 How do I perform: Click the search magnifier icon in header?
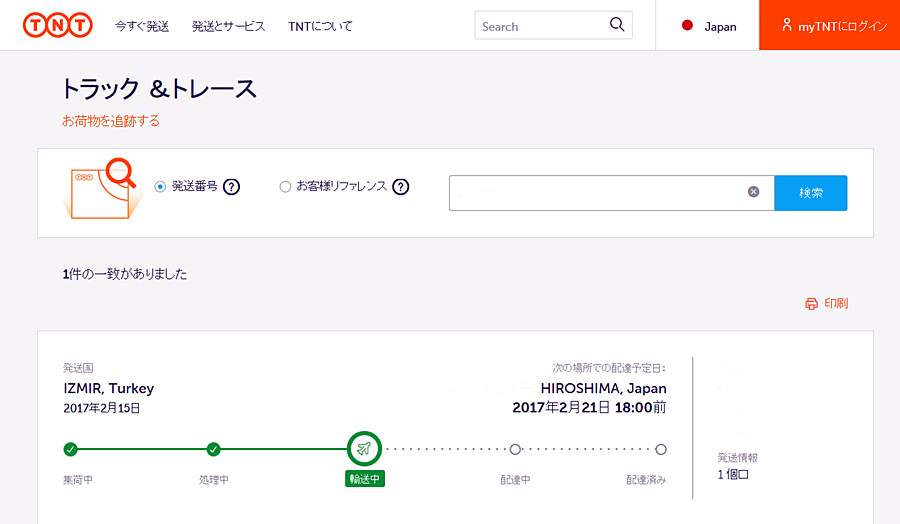[x=616, y=25]
